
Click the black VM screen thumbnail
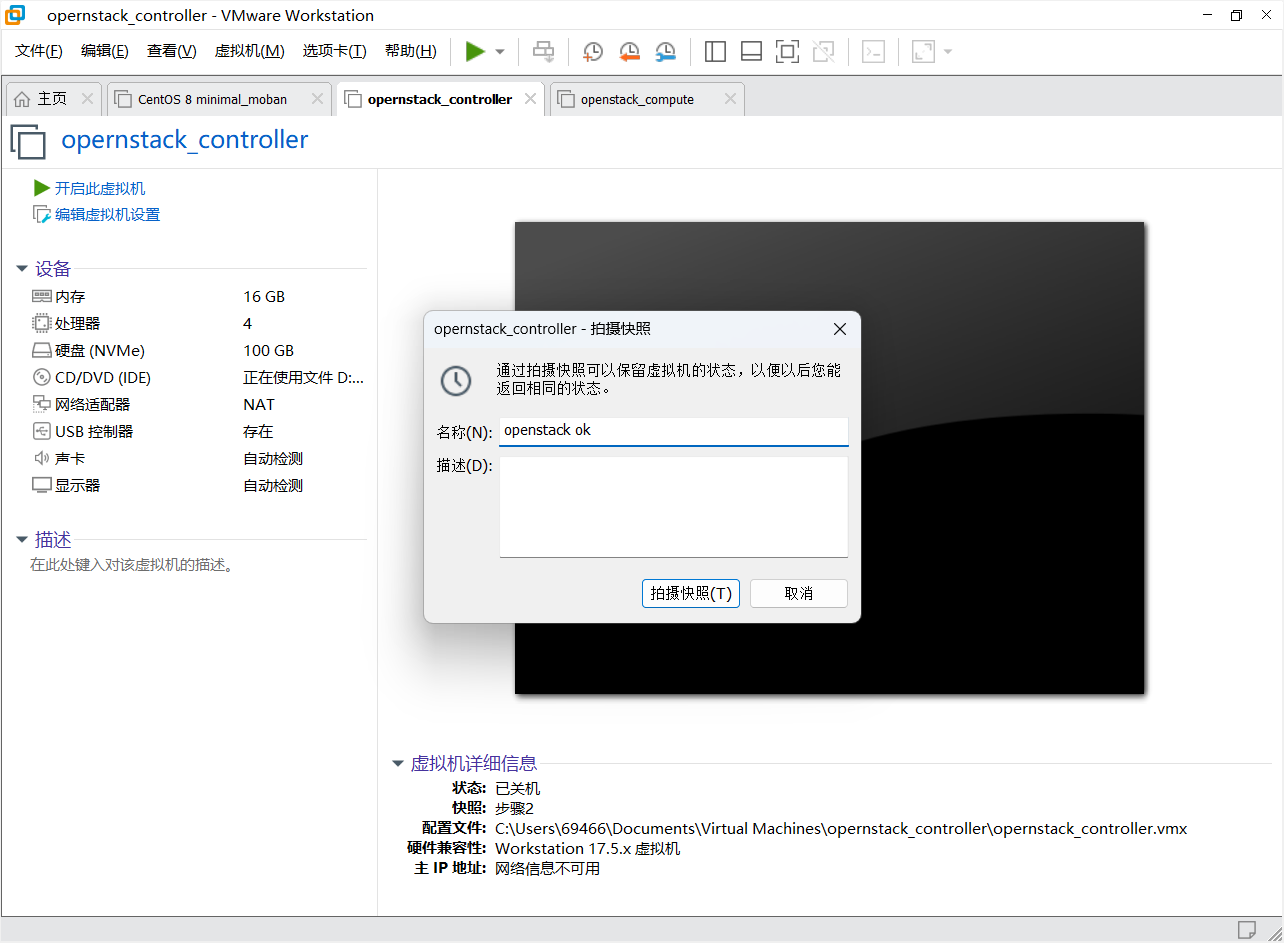(x=829, y=458)
